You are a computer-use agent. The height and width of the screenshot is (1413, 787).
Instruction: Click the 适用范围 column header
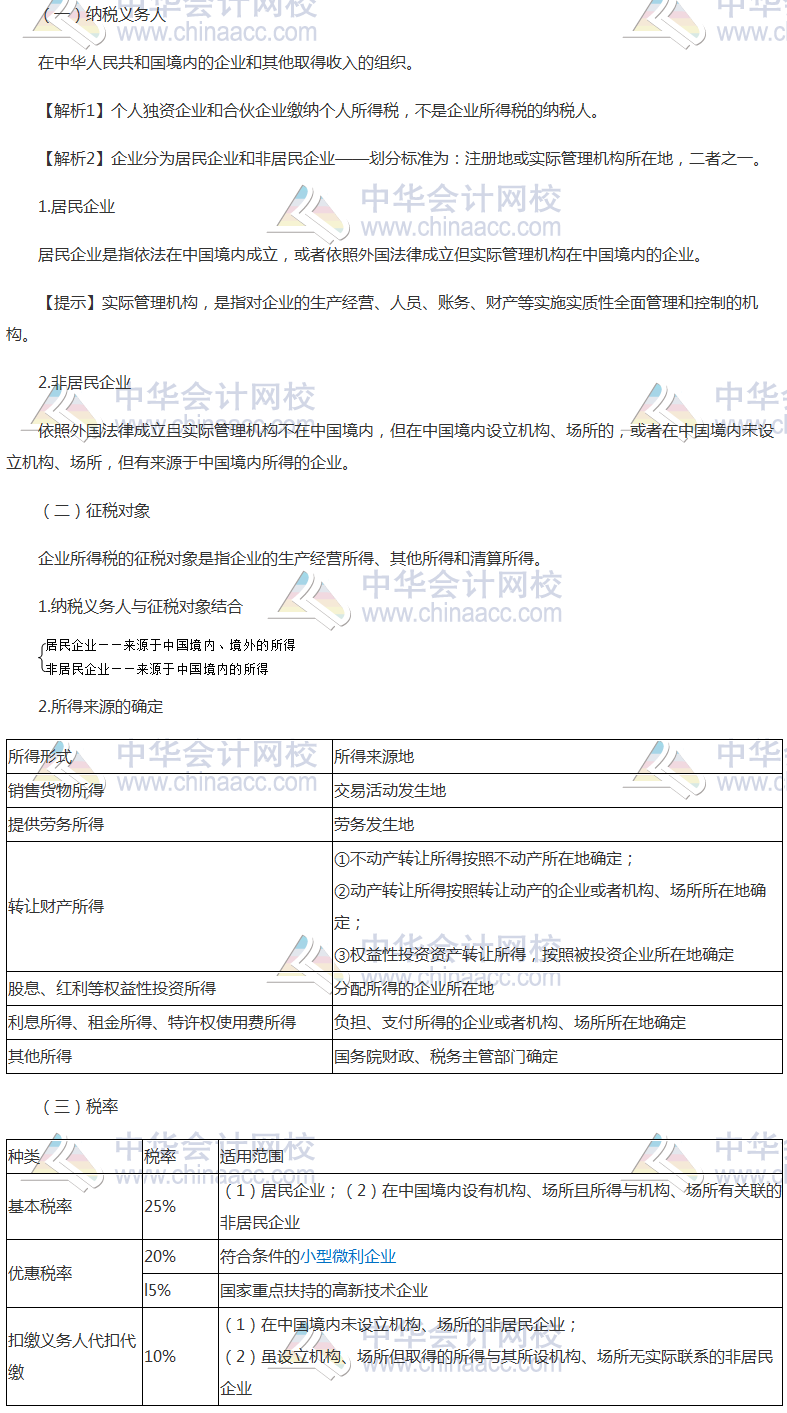pos(252,1157)
